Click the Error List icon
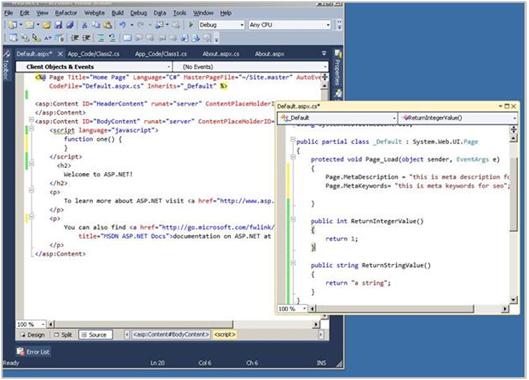The width and height of the screenshot is (529, 380). coord(20,352)
